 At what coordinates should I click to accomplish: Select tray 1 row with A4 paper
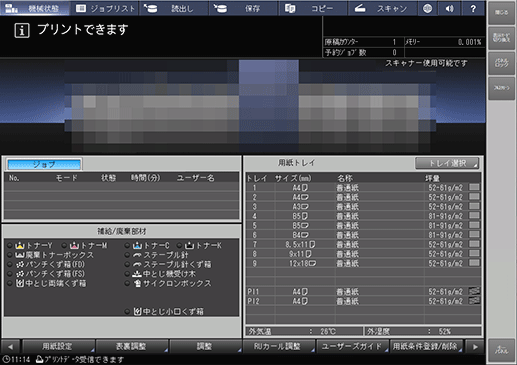(363, 187)
